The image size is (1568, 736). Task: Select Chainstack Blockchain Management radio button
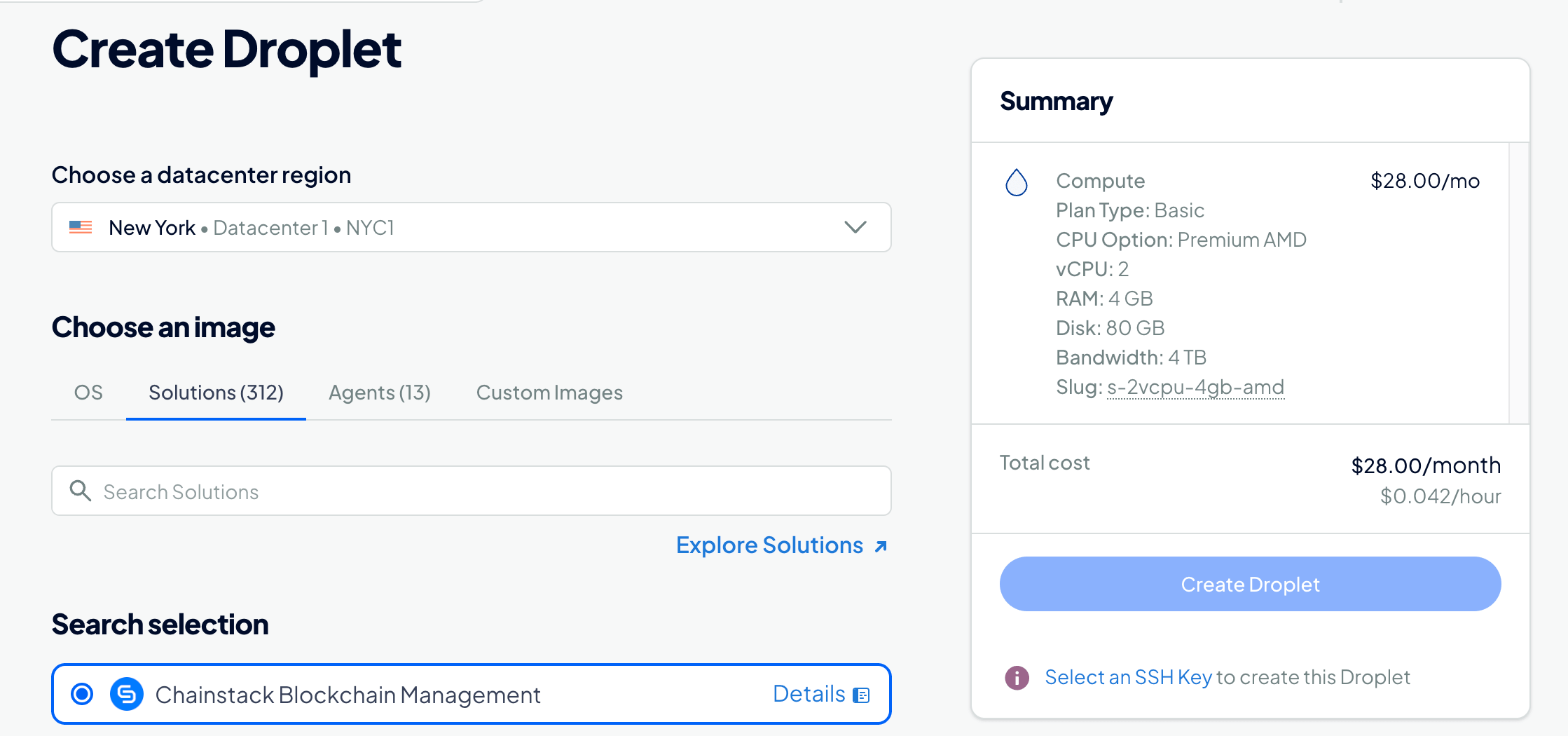pos(82,694)
